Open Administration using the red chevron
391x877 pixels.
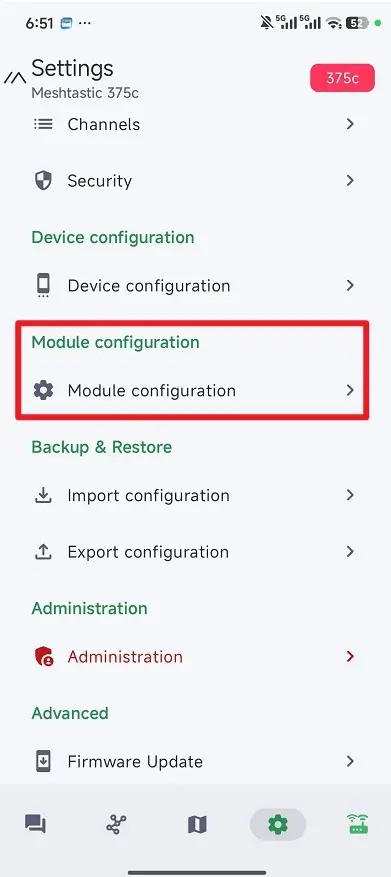[350, 656]
